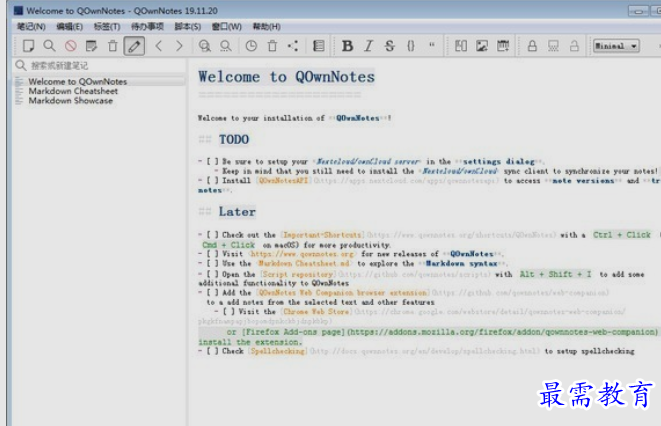Open the 窗口(W) menu
This screenshot has height=426, width=661.
point(226,27)
